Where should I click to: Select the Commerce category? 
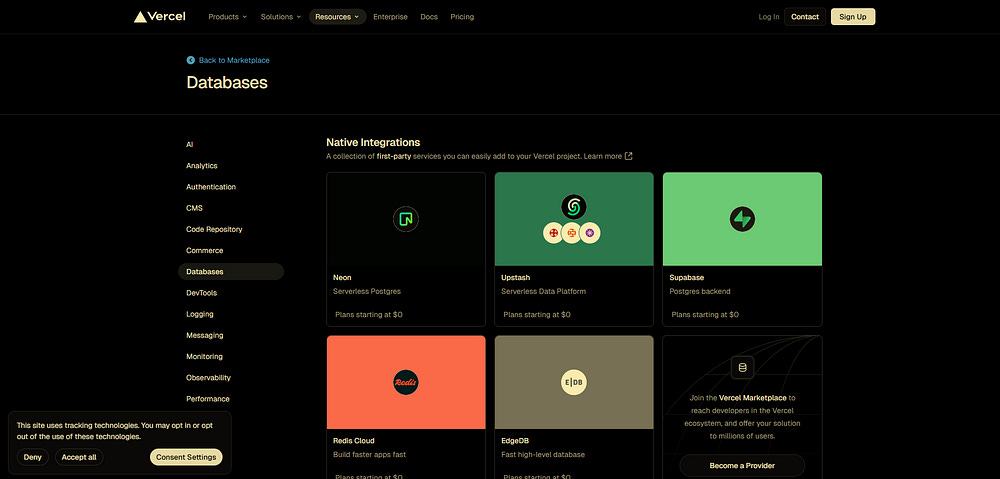205,251
